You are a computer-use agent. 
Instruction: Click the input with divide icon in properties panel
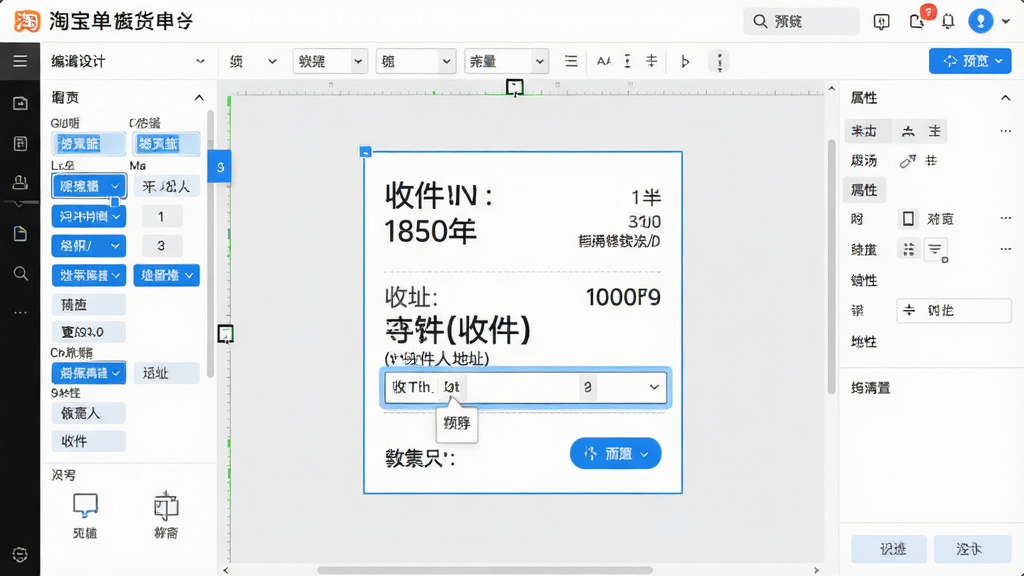click(953, 310)
